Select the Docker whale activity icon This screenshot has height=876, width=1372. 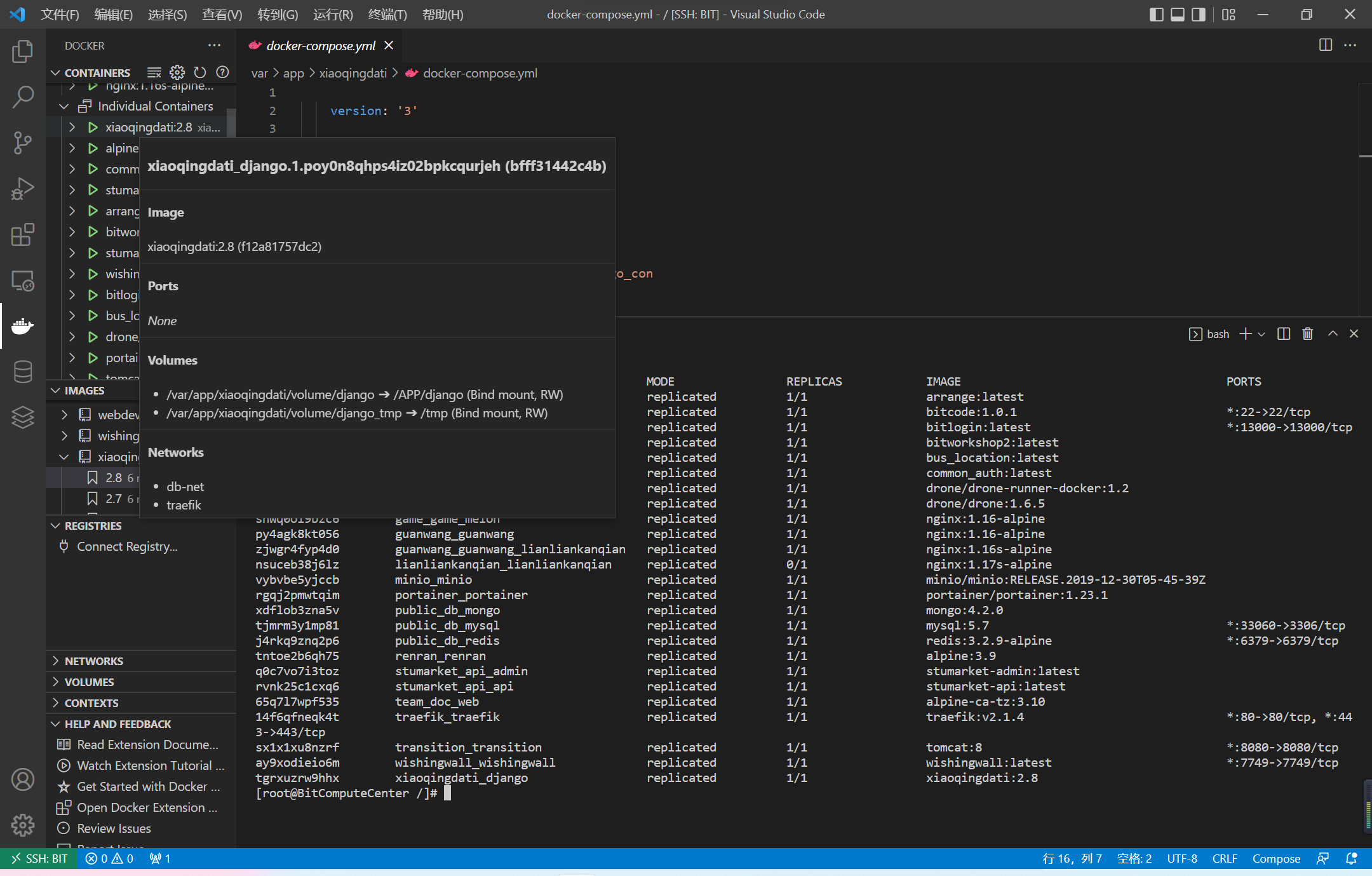(23, 326)
